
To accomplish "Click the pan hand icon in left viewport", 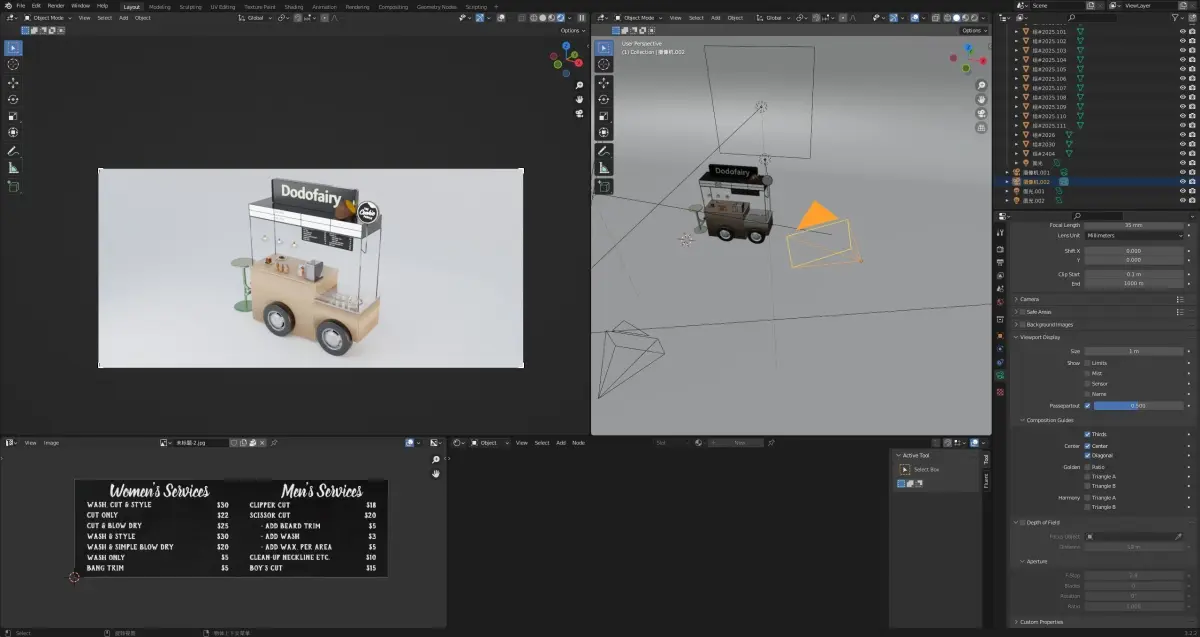I will coord(580,99).
